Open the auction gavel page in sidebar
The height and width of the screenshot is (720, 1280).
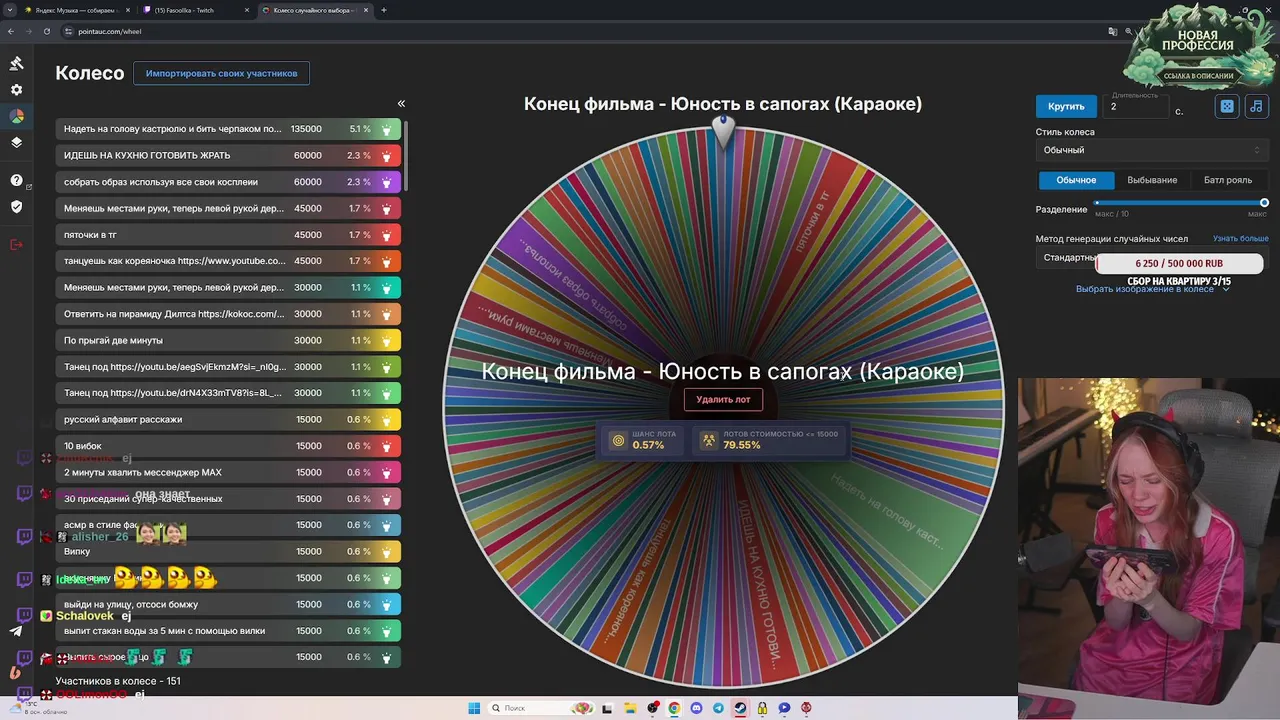click(x=17, y=63)
